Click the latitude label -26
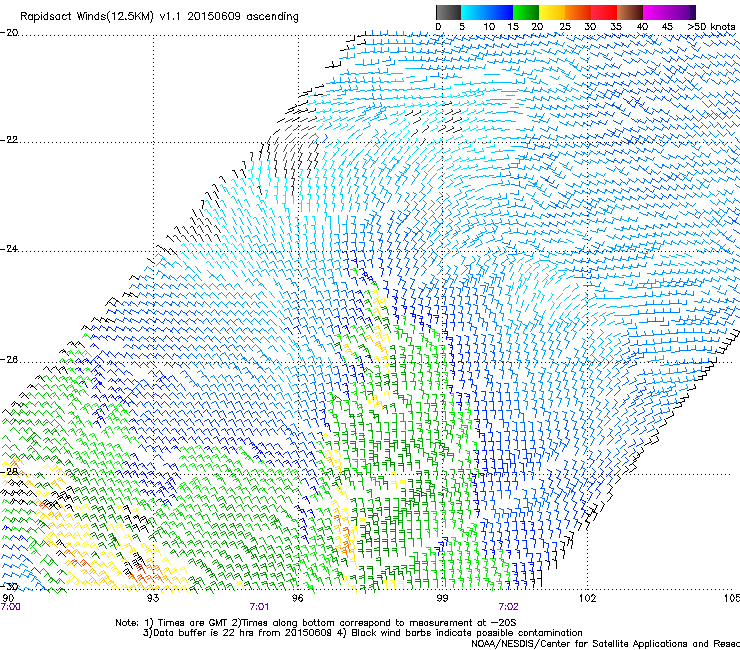This screenshot has height=650, width=740. pyautogui.click(x=9, y=360)
